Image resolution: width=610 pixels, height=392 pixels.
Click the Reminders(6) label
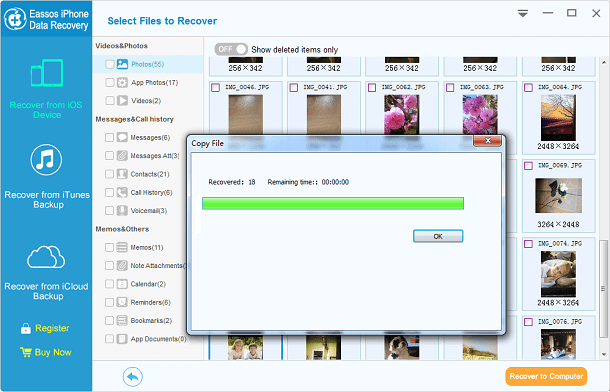click(x=151, y=302)
